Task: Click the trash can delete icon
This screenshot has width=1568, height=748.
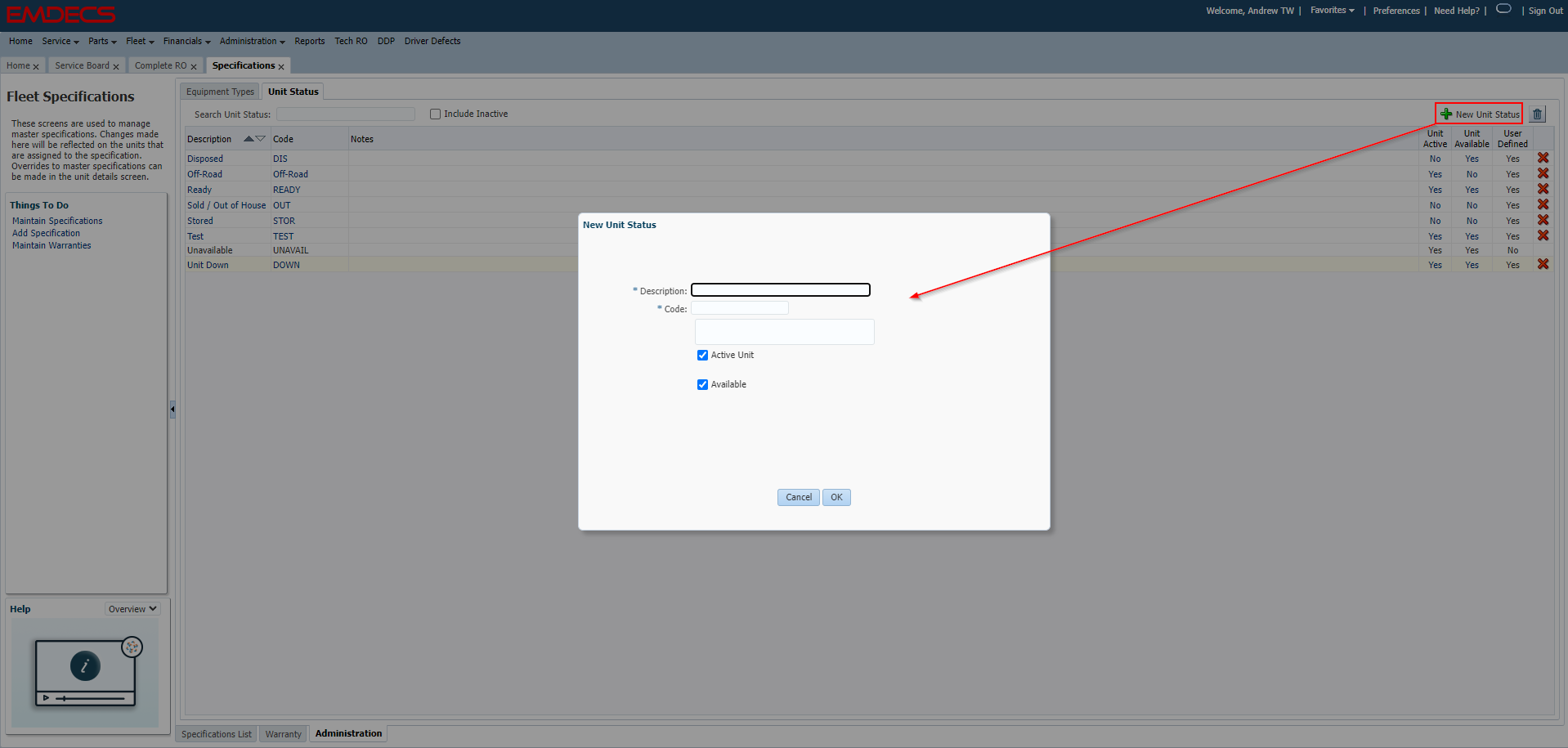Action: pyautogui.click(x=1538, y=114)
